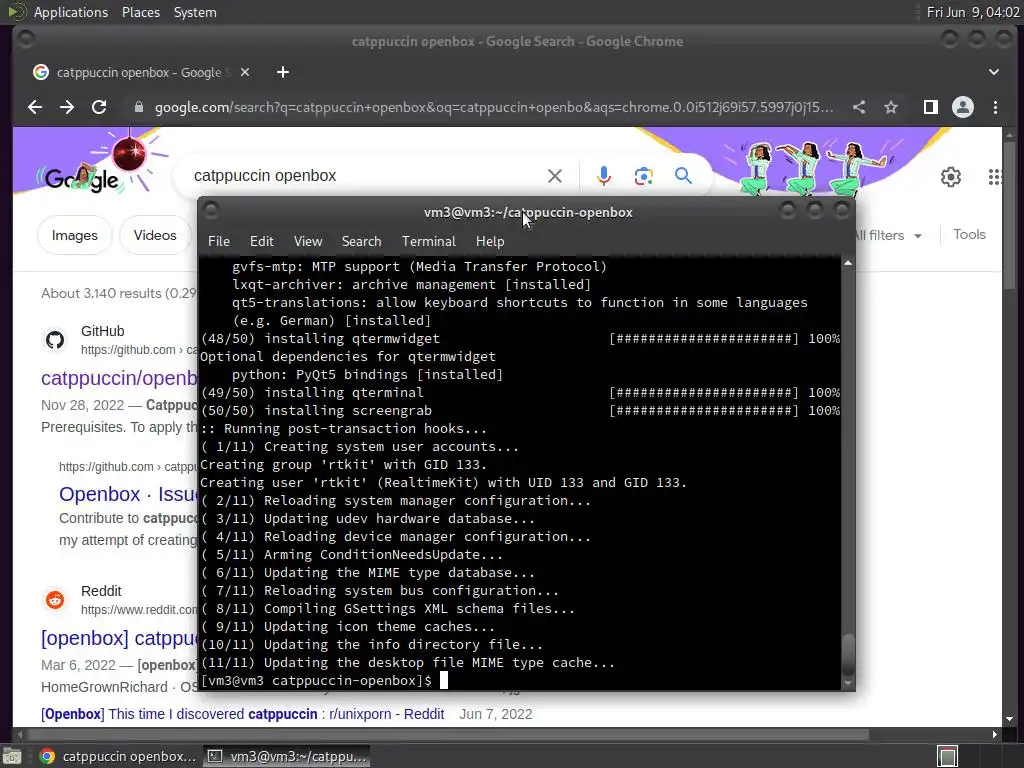Switch to terminal in taskbar
Screen dimensions: 1024x768
point(287,756)
